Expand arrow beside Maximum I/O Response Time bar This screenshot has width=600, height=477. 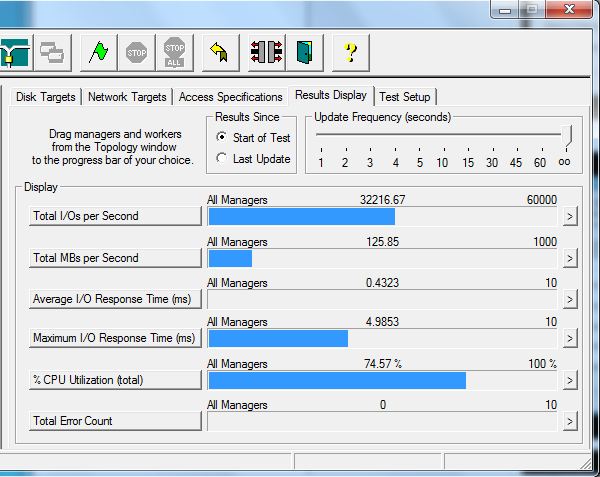[570, 339]
